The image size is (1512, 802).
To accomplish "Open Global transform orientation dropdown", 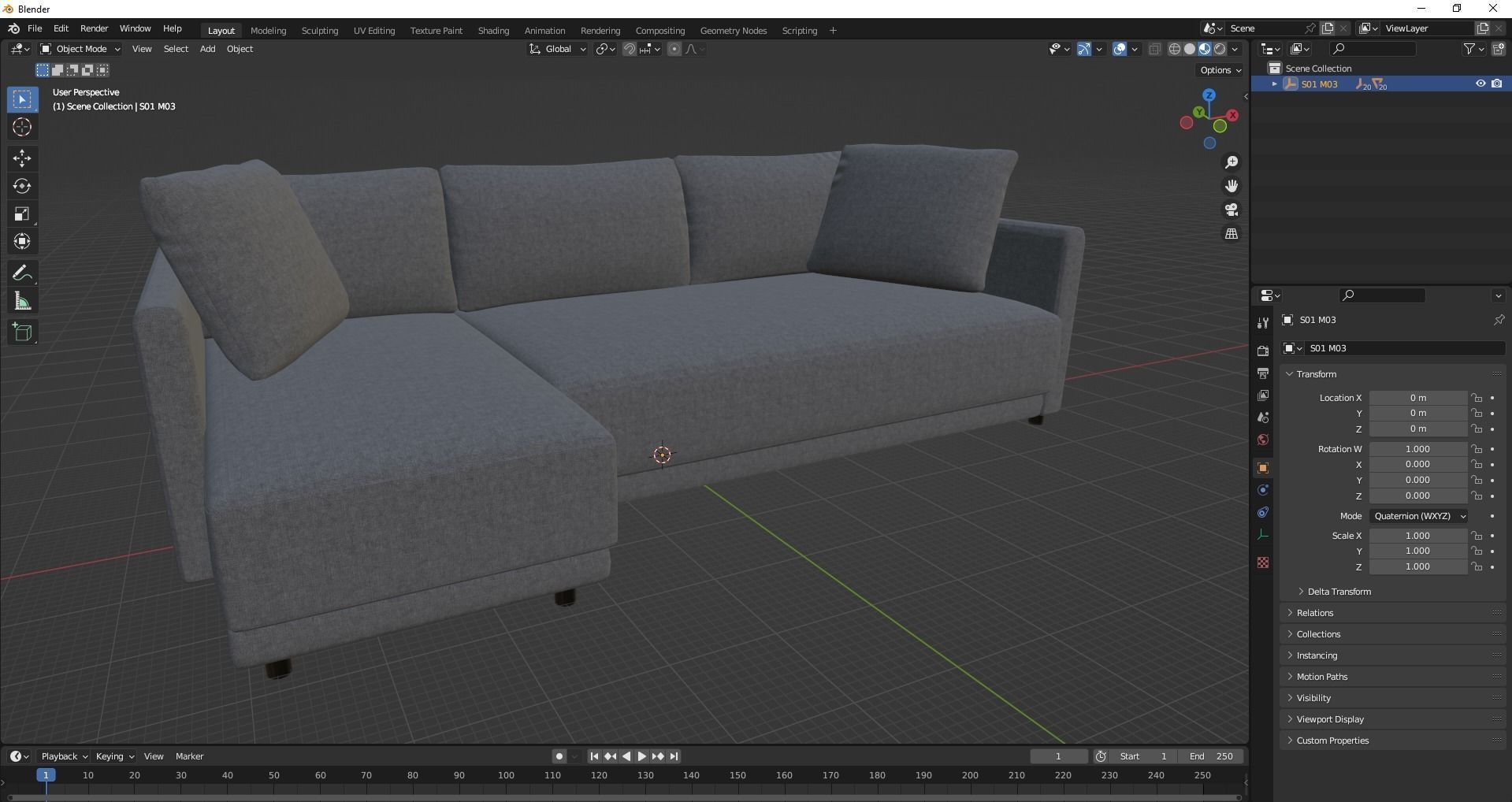I will tap(557, 49).
